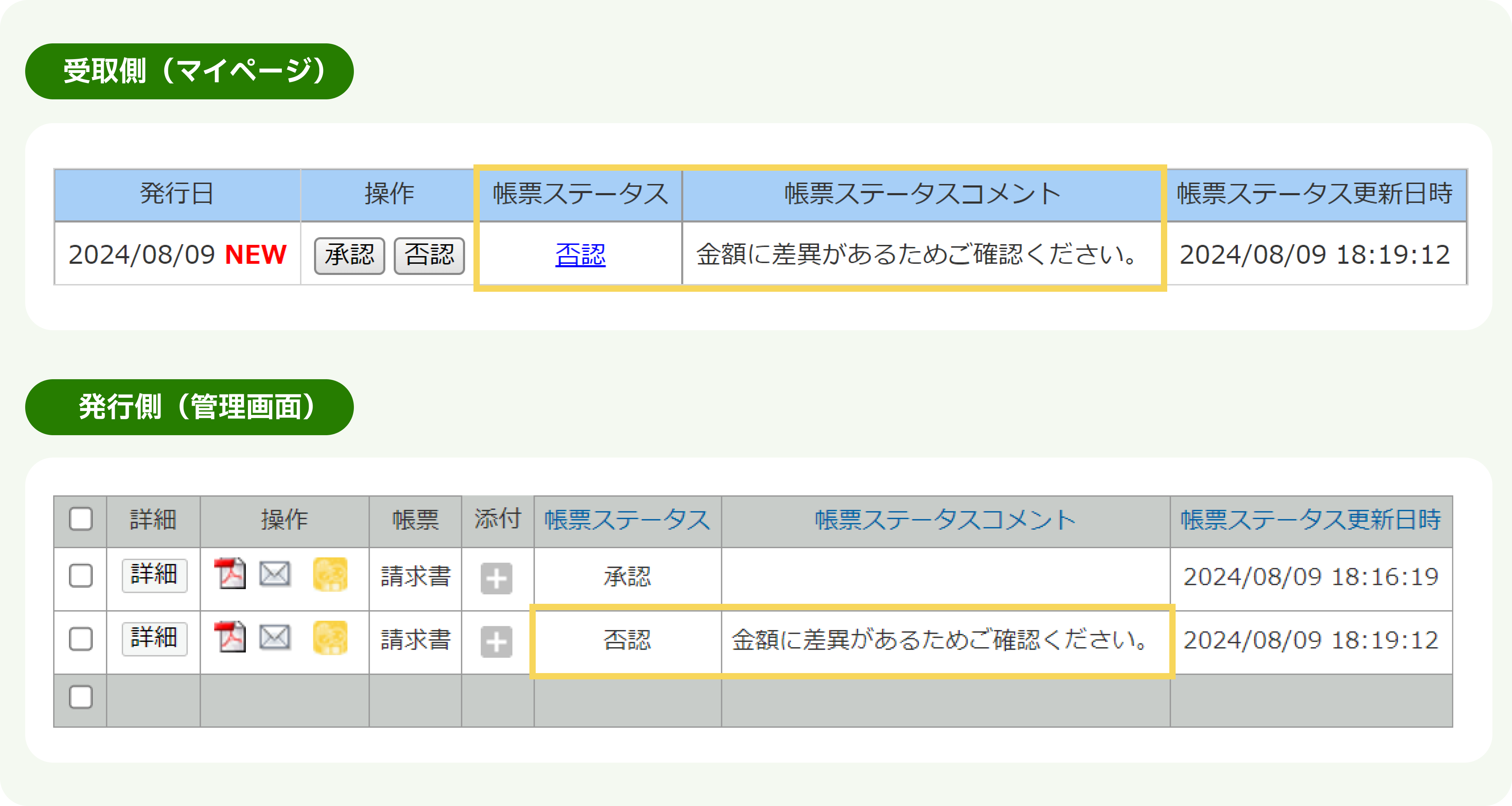
Task: Click the mail envelope icon in the 否認 row
Action: pyautogui.click(x=275, y=637)
